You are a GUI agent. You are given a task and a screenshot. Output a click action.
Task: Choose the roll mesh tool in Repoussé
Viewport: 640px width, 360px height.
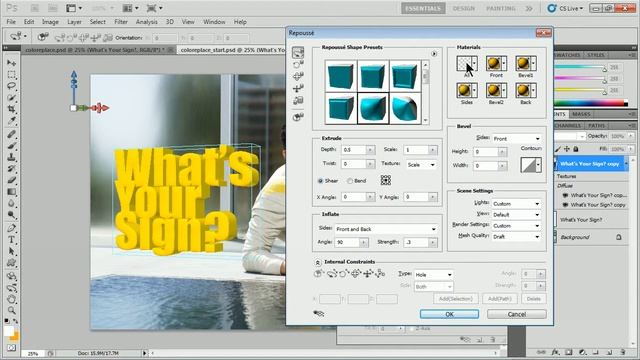298,64
